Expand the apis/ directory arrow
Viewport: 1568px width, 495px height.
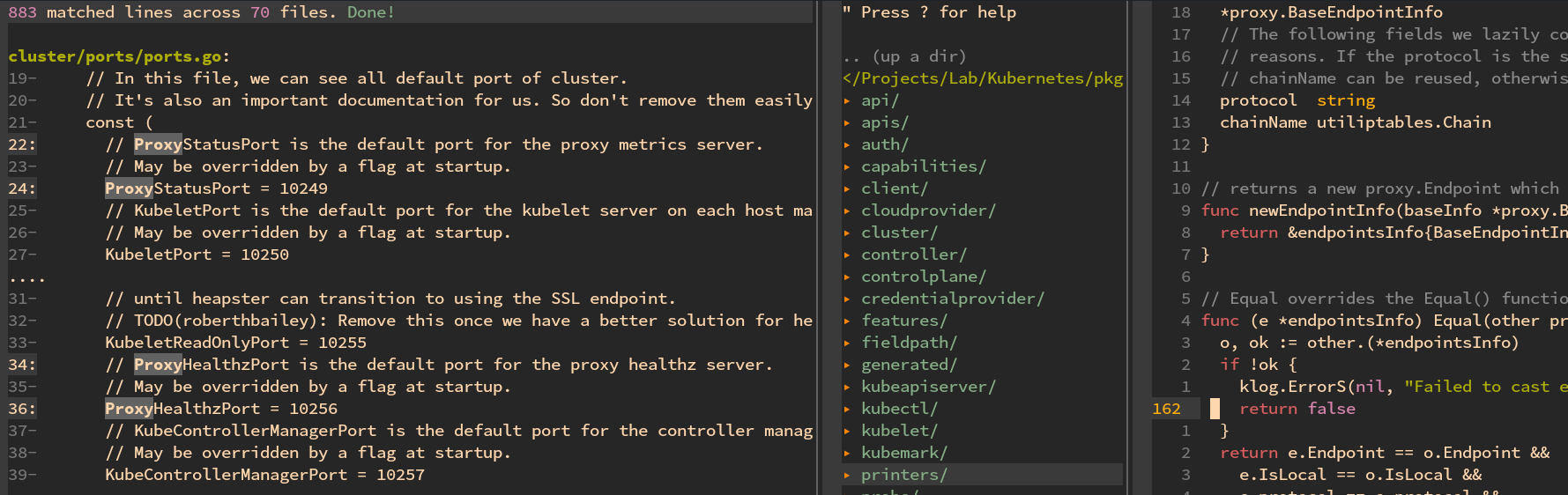[x=847, y=122]
